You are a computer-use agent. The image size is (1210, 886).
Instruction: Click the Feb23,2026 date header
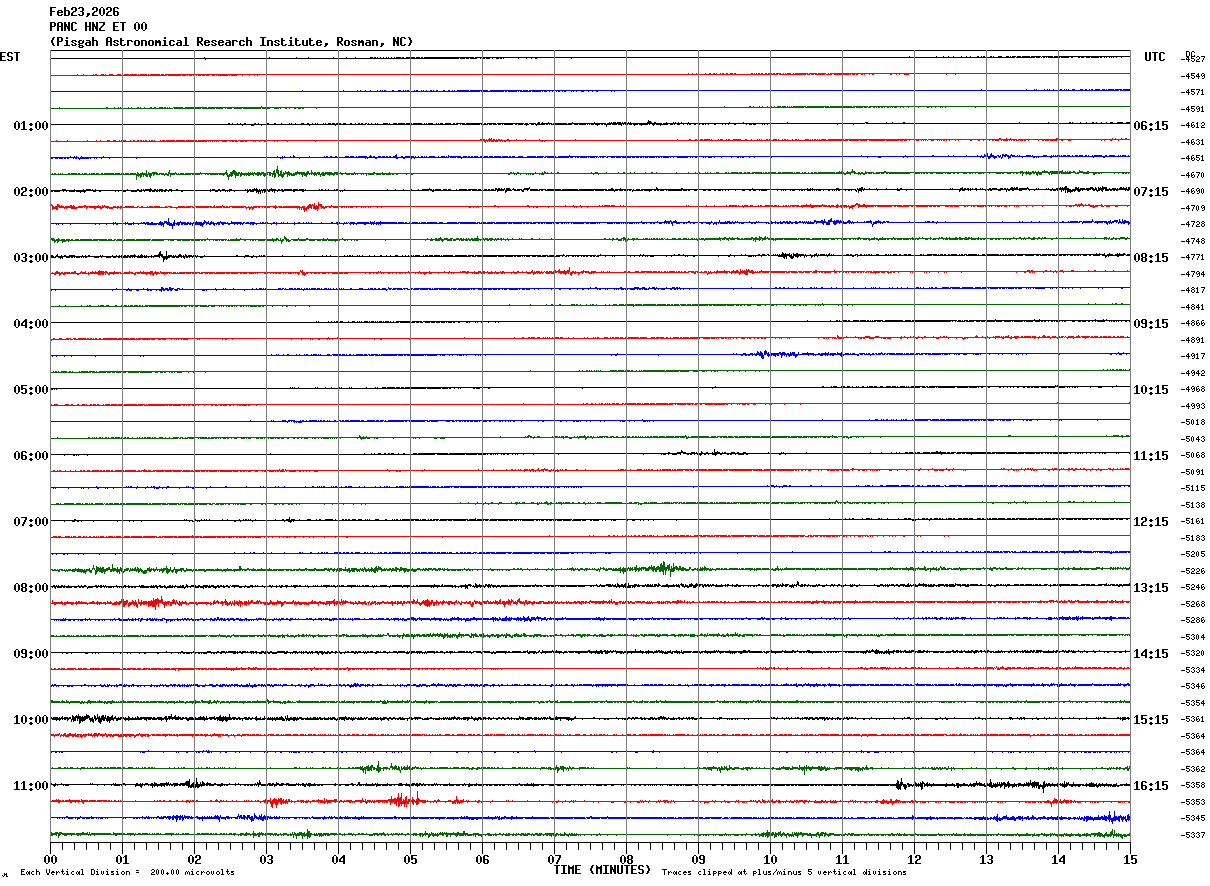tap(84, 12)
